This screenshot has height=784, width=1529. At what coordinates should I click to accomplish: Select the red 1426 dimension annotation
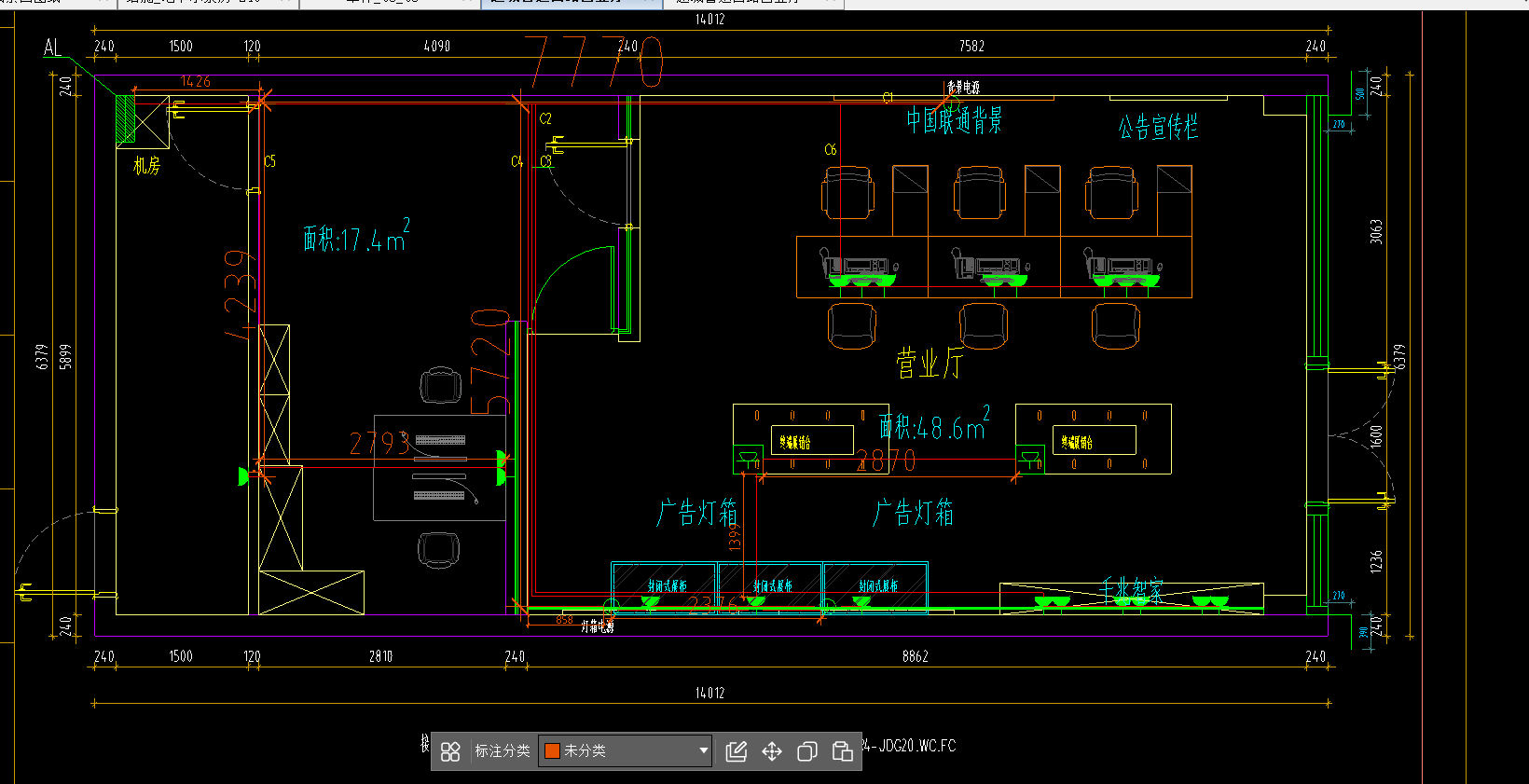[x=196, y=82]
